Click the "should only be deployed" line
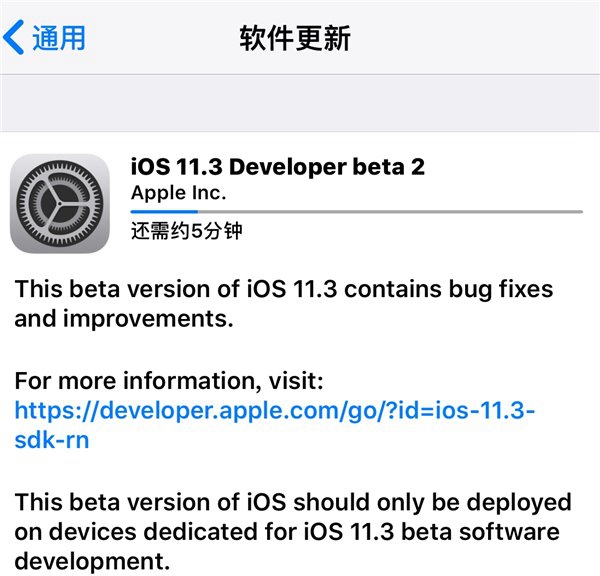The image size is (600, 576). tap(292, 501)
